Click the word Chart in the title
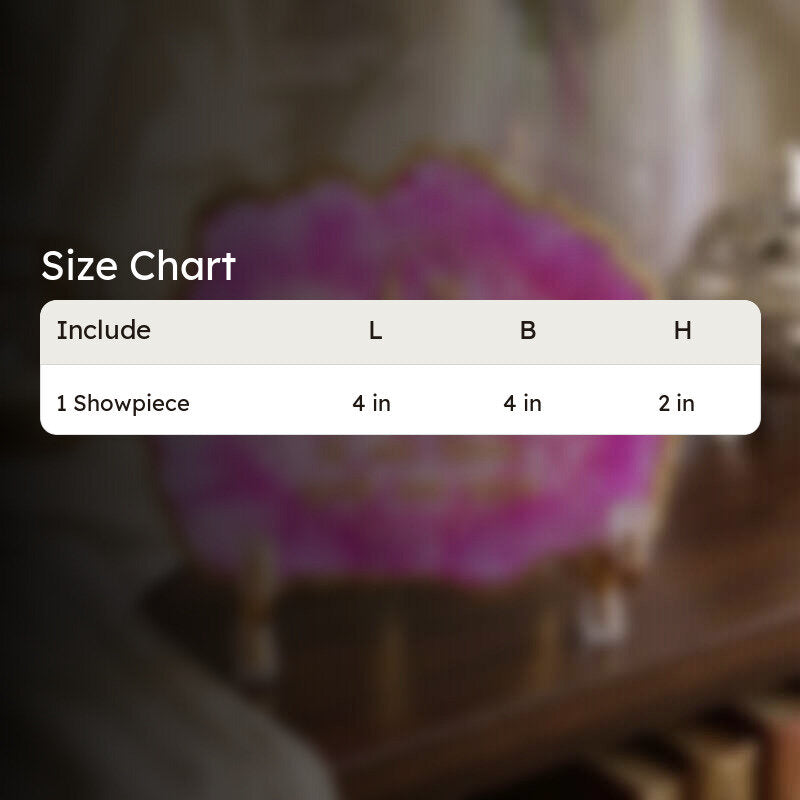The image size is (800, 800). (182, 265)
